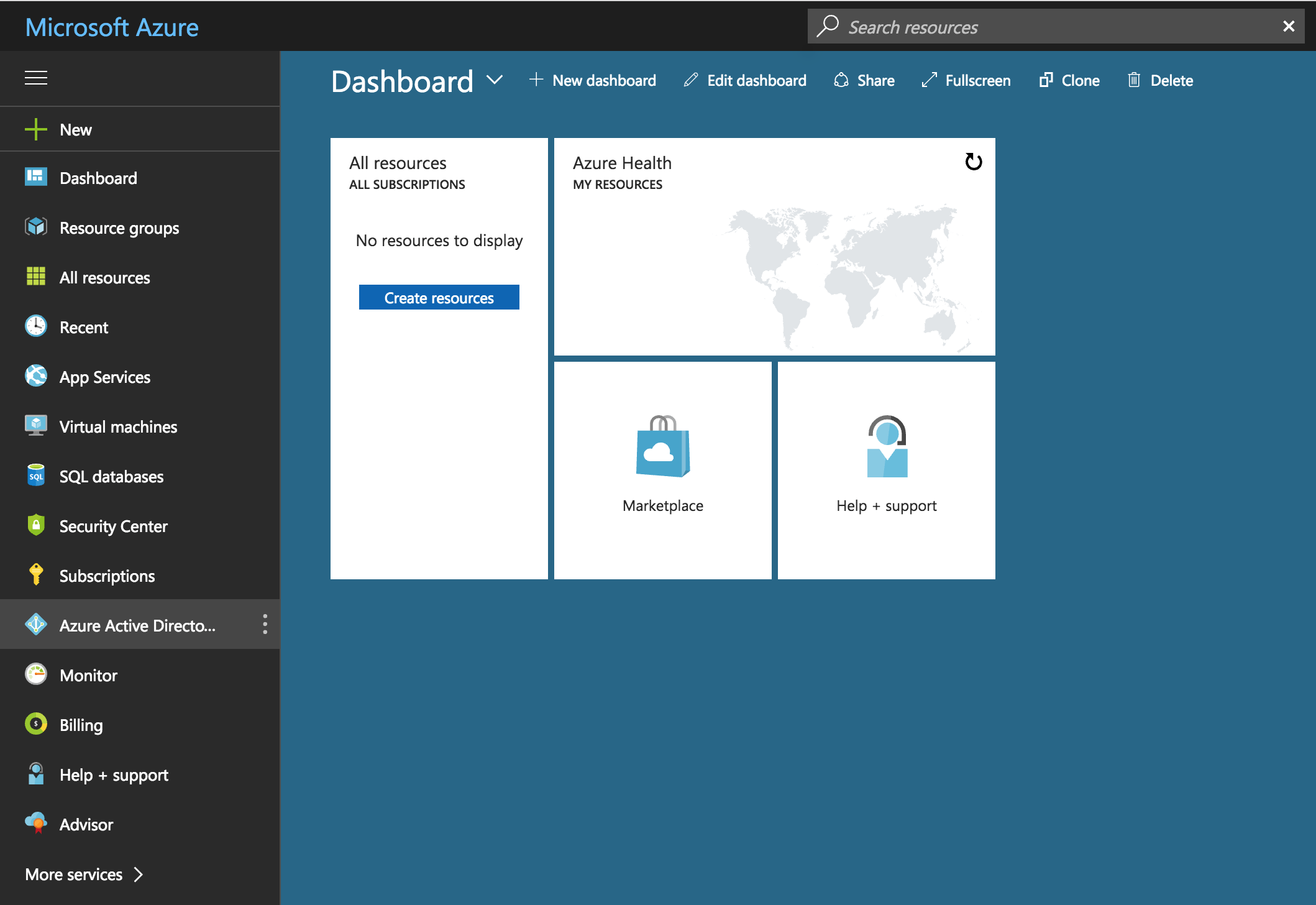Click the Delete label in the toolbar
The width and height of the screenshot is (1316, 905).
pyautogui.click(x=1172, y=80)
